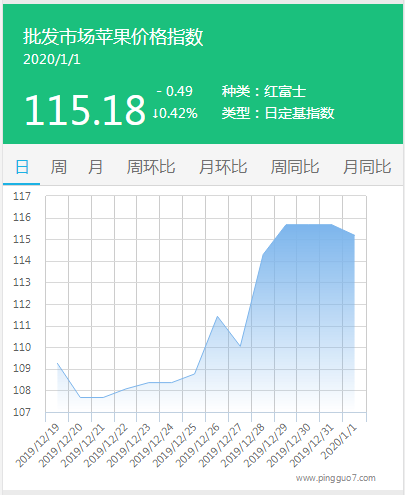Select the 日 daily tab

click(22, 167)
